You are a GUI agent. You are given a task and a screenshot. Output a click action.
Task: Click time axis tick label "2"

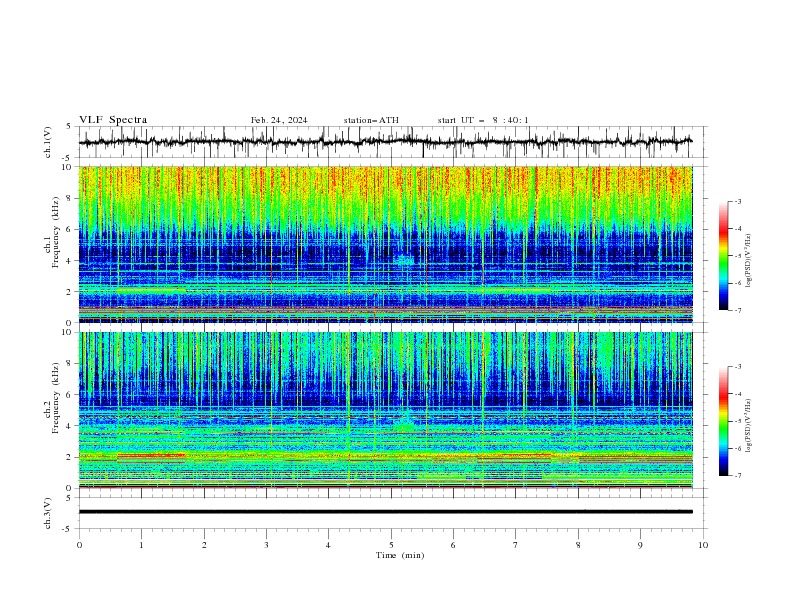[x=204, y=545]
